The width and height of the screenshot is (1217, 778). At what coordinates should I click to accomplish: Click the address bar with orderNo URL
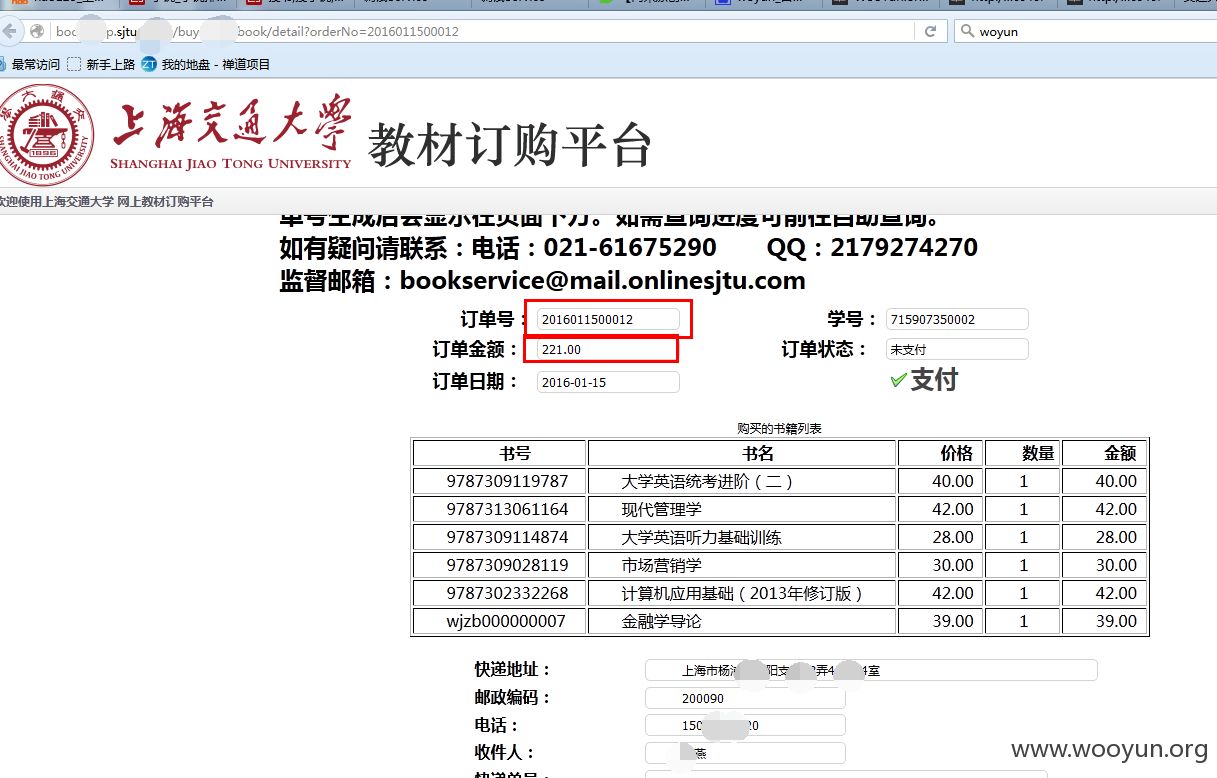point(480,31)
